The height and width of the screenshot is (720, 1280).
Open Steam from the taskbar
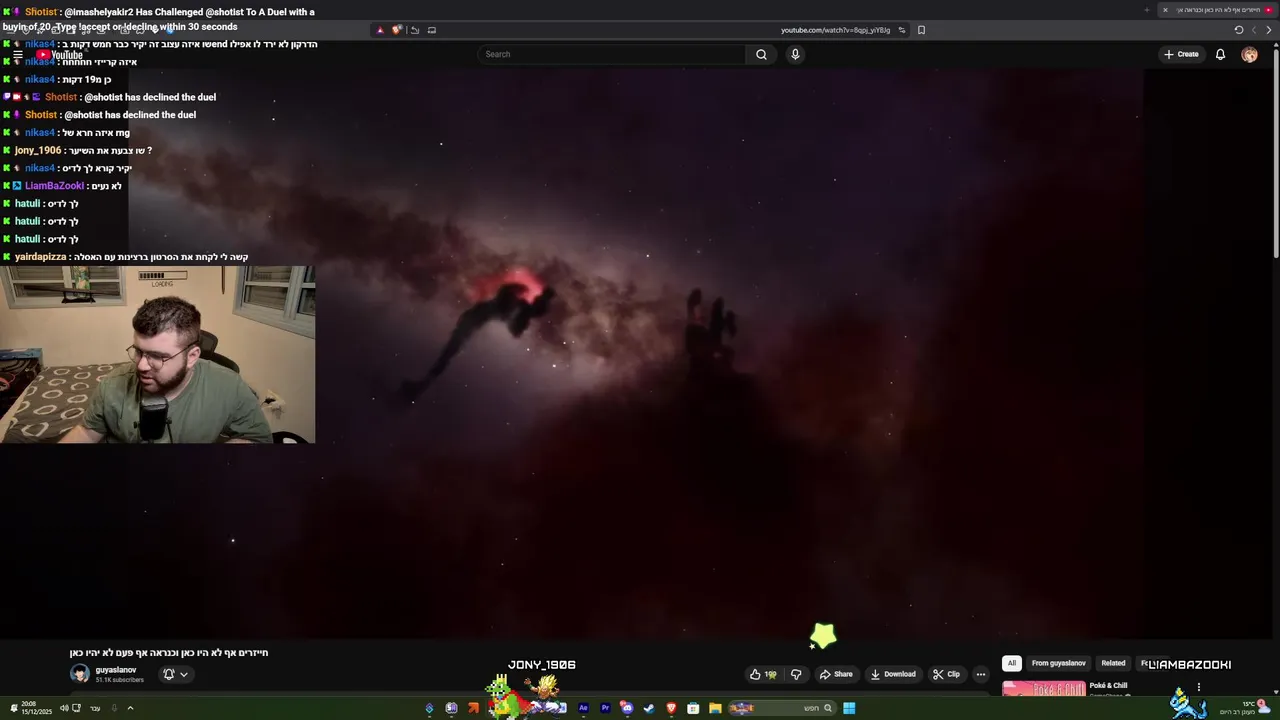click(649, 708)
